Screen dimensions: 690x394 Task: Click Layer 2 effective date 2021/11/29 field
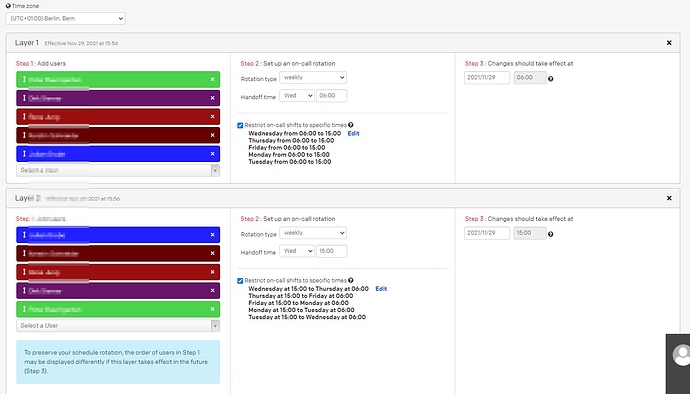tap(487, 233)
